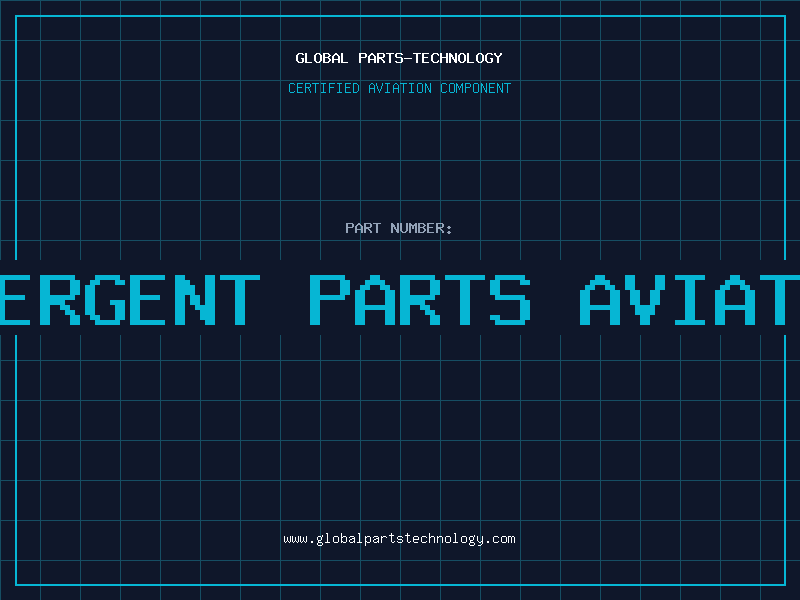Open the www.globalpartstechnology.com link
This screenshot has width=800, height=600.
[x=399, y=539]
